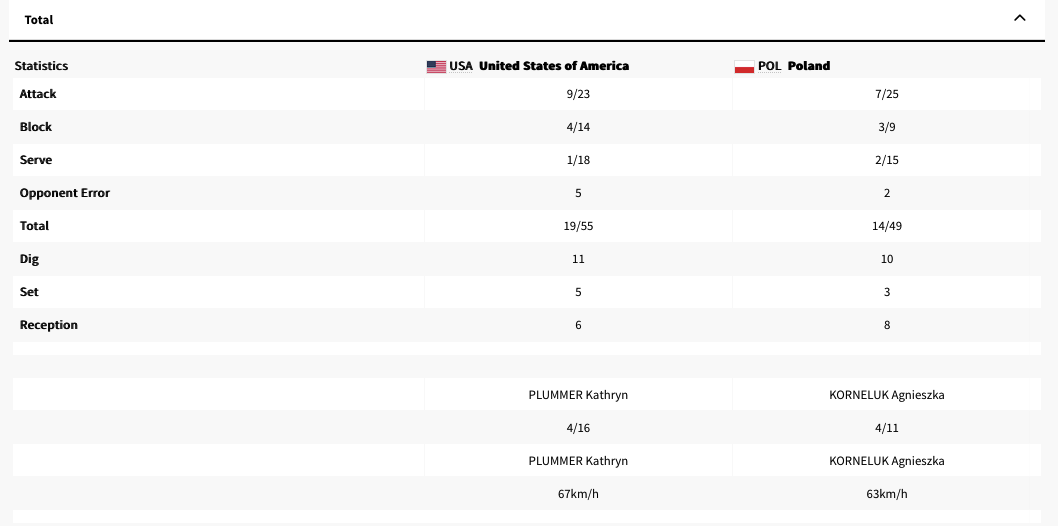Click the Statistics column heading
The width and height of the screenshot is (1058, 526).
(41, 66)
